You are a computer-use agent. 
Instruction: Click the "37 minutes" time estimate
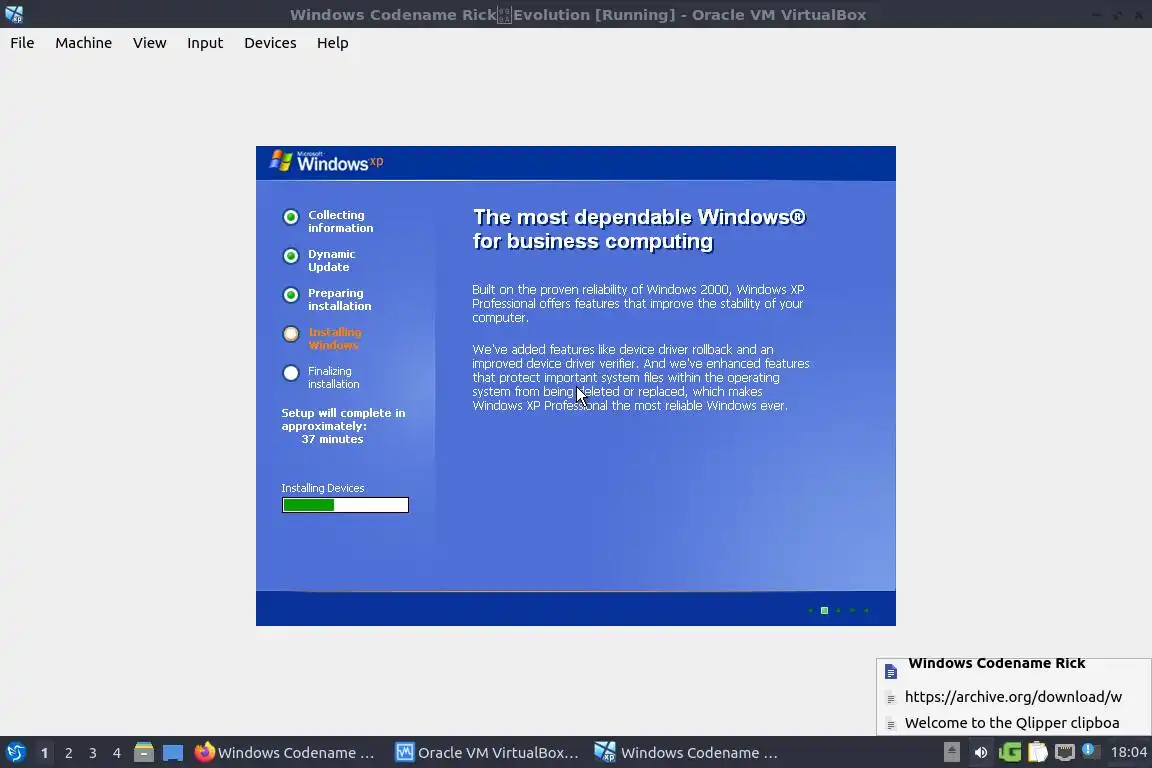pos(332,439)
